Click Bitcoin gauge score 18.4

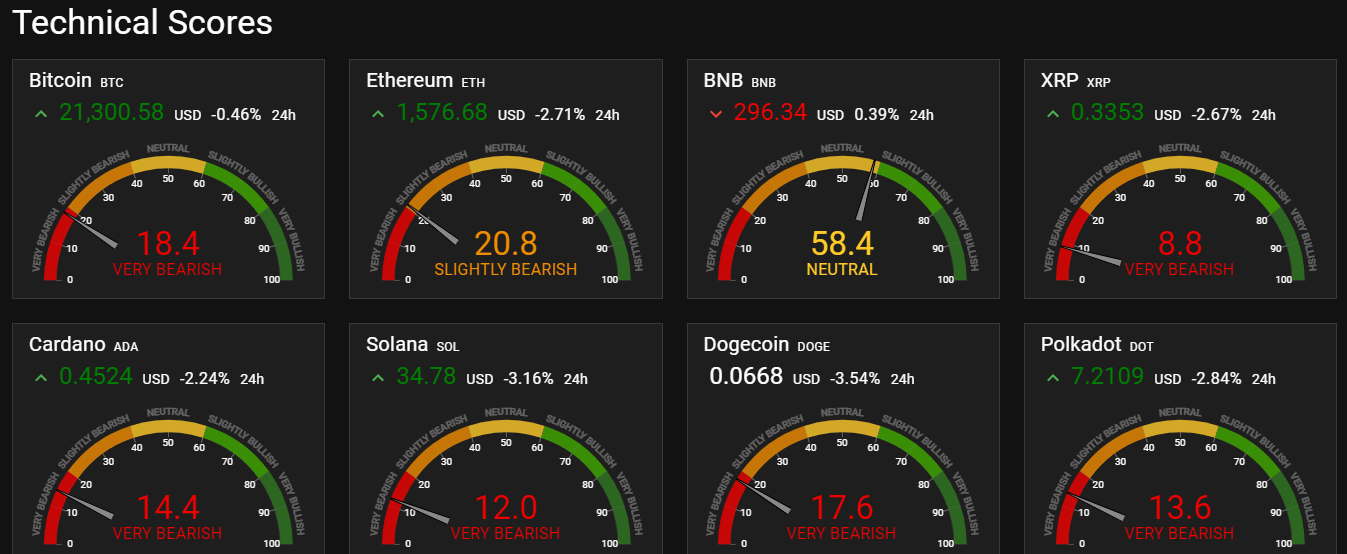coord(168,243)
